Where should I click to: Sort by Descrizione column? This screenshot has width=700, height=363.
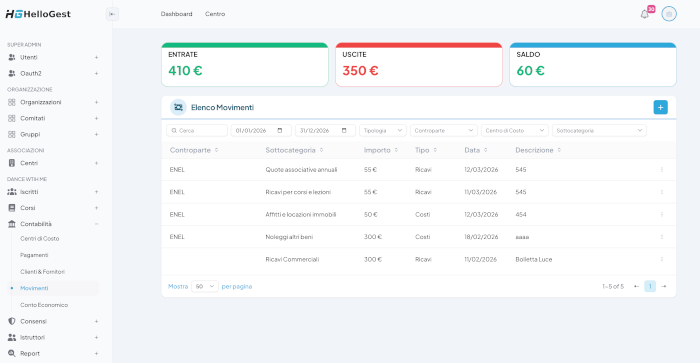pos(559,150)
